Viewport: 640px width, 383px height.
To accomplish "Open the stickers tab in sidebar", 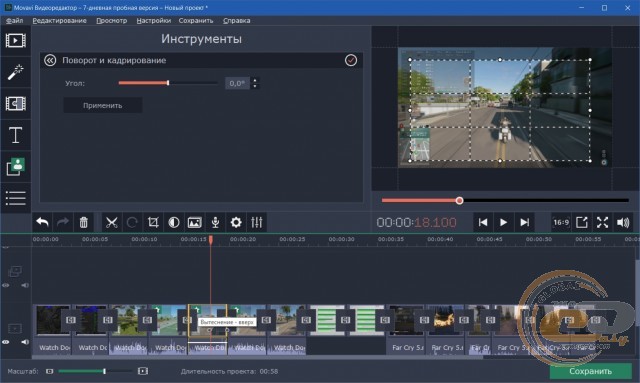I will tap(16, 167).
